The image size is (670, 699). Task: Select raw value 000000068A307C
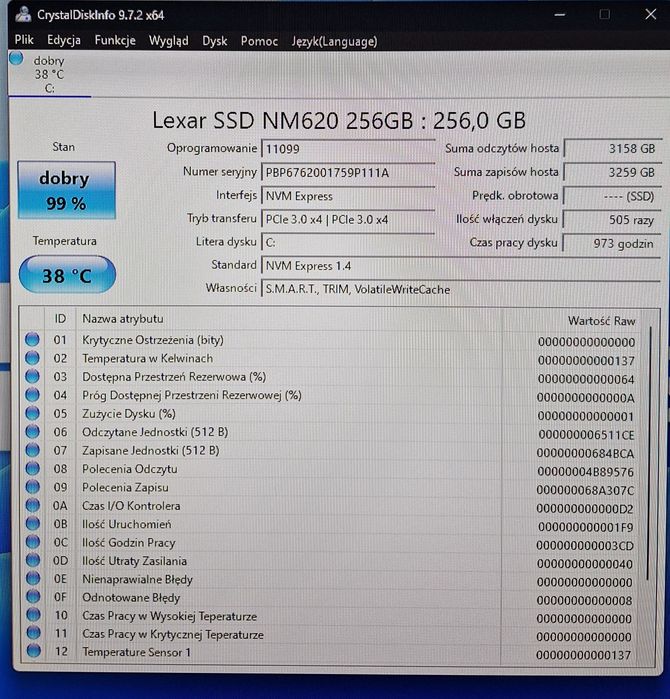(585, 490)
